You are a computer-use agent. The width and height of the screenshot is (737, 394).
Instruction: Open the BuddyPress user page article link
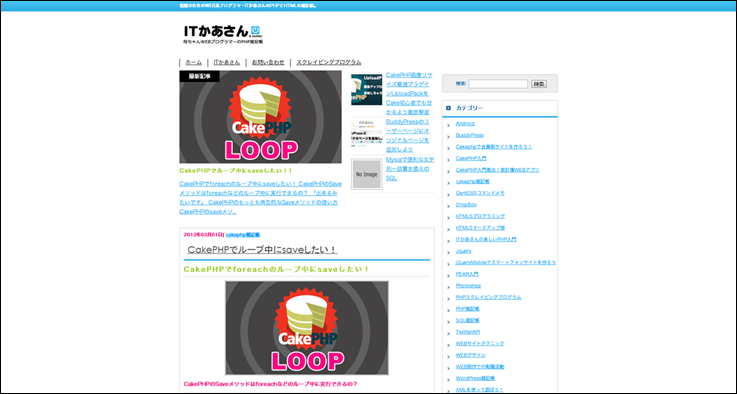click(x=408, y=135)
